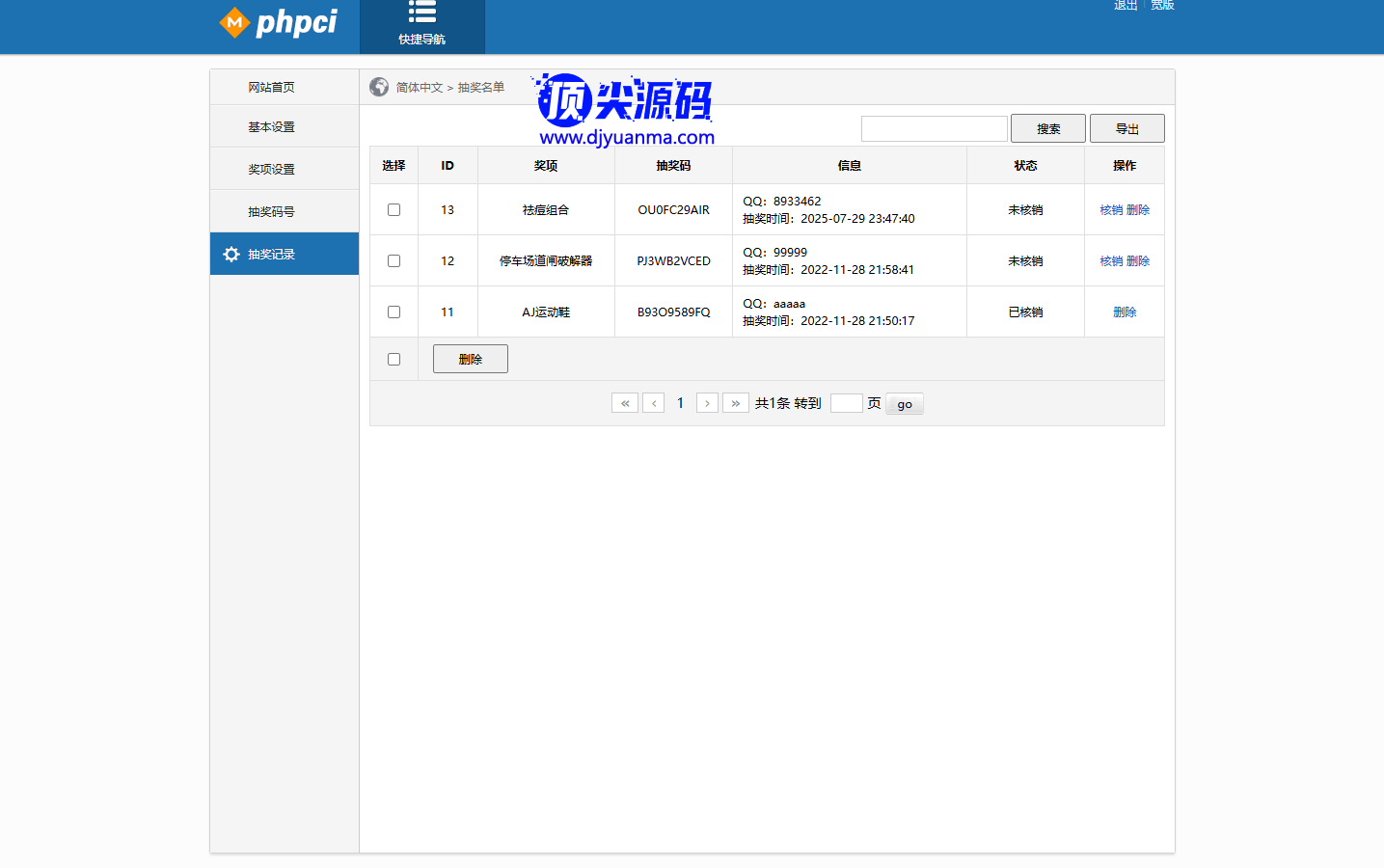Jump to last page with » button
This screenshot has width=1384, height=868.
[x=735, y=403]
